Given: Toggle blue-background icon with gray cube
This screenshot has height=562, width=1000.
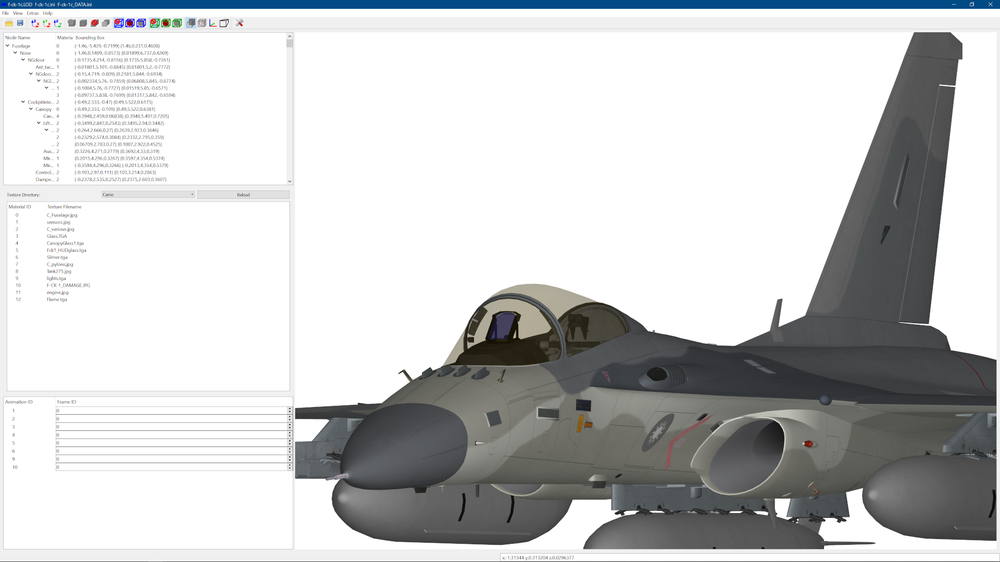Looking at the screenshot, I should (141, 23).
